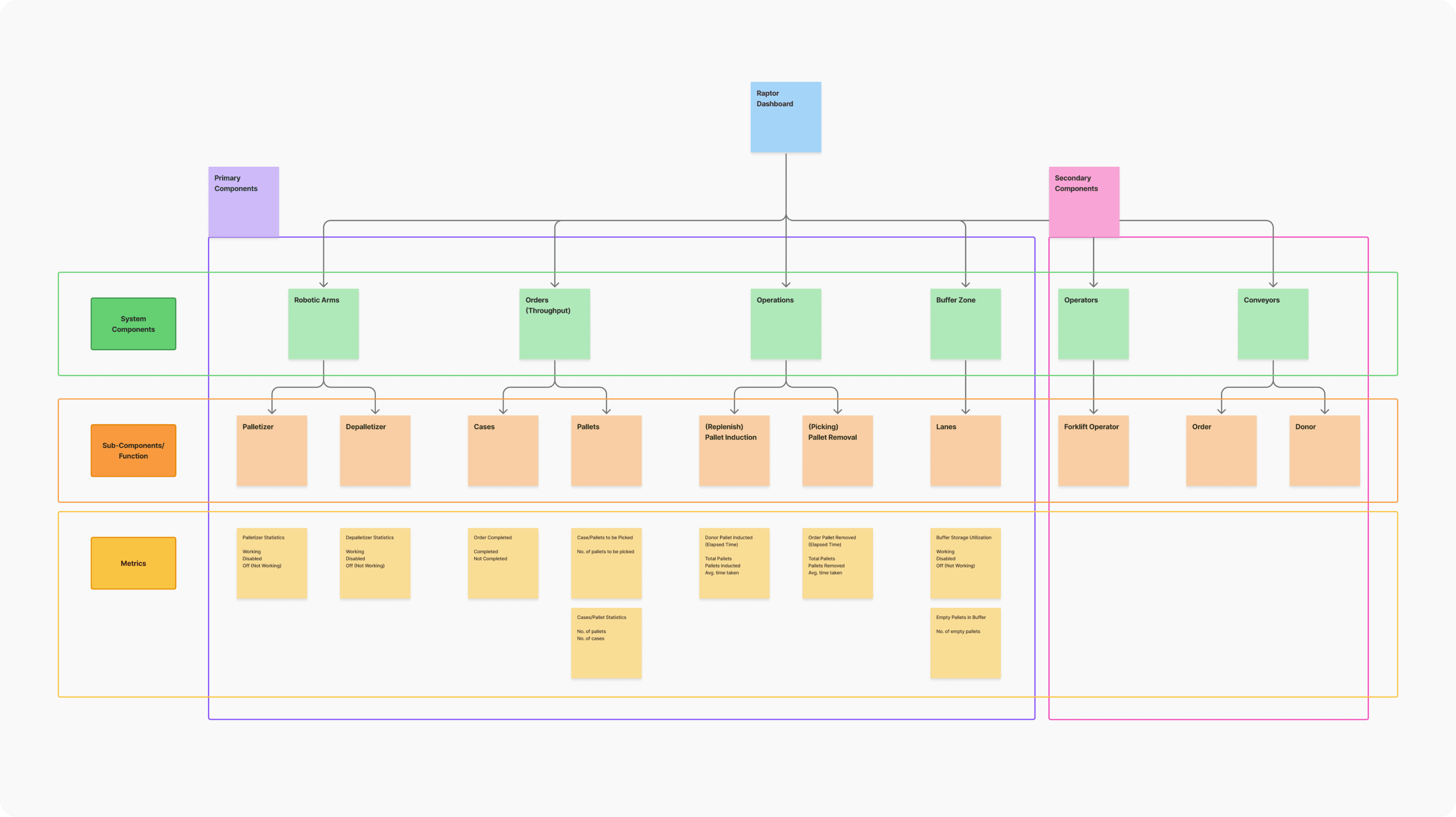The image size is (1456, 817).
Task: Select the System Components green label
Action: pyautogui.click(x=133, y=324)
